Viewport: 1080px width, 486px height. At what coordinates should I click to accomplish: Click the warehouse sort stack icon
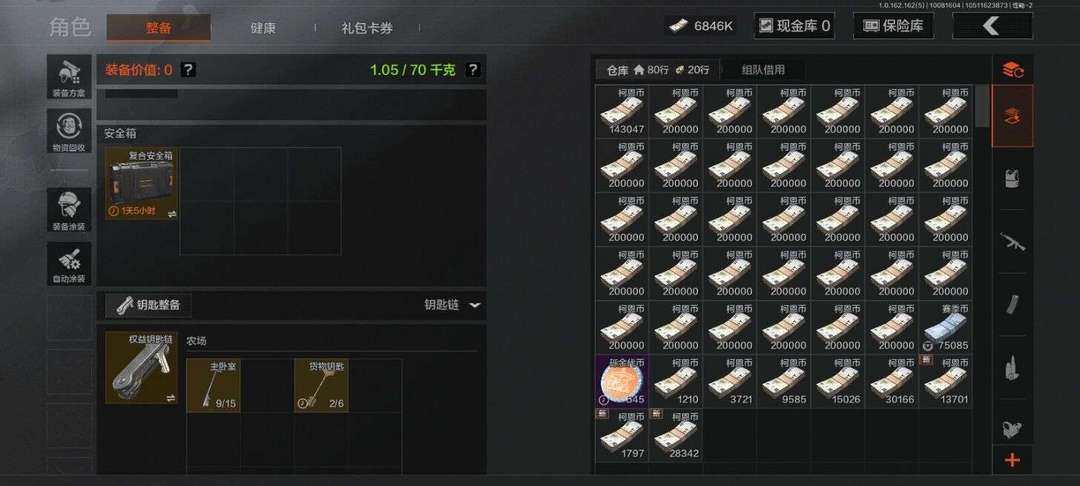(1012, 69)
